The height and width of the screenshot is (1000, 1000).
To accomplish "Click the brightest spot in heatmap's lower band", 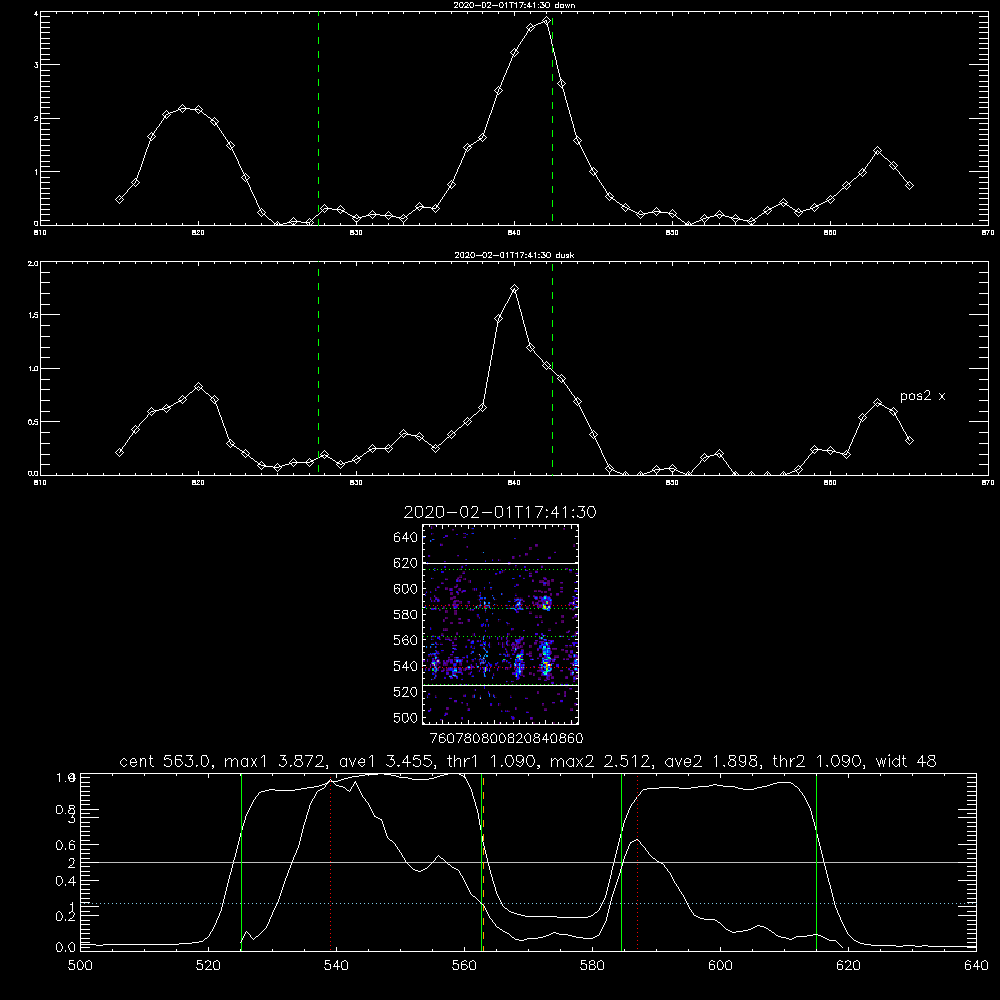I will [546, 666].
